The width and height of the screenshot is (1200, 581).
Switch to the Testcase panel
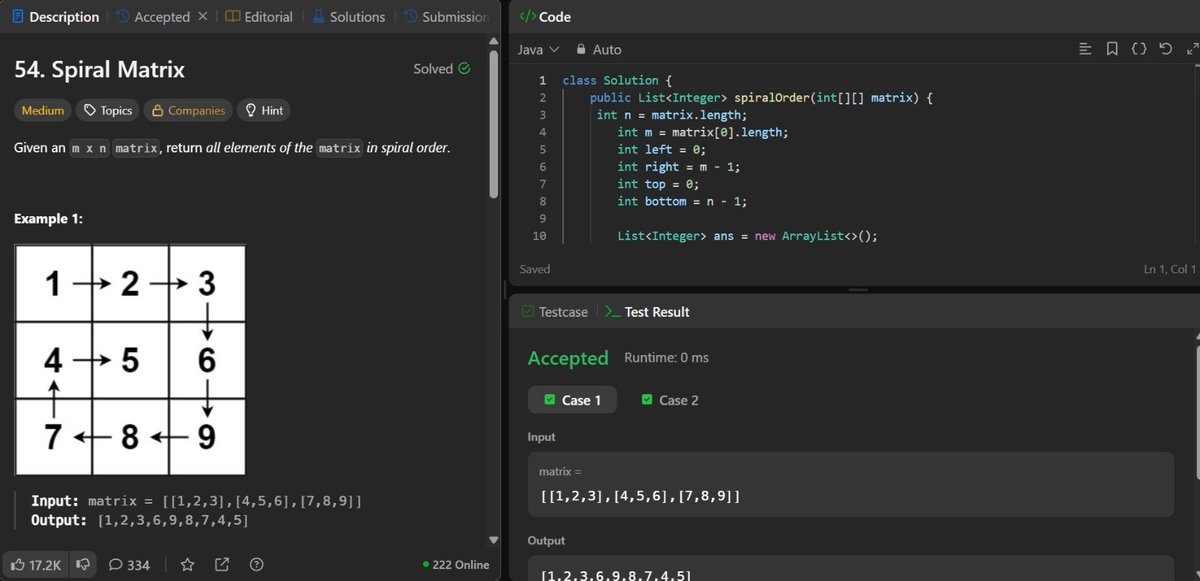[x=562, y=311]
